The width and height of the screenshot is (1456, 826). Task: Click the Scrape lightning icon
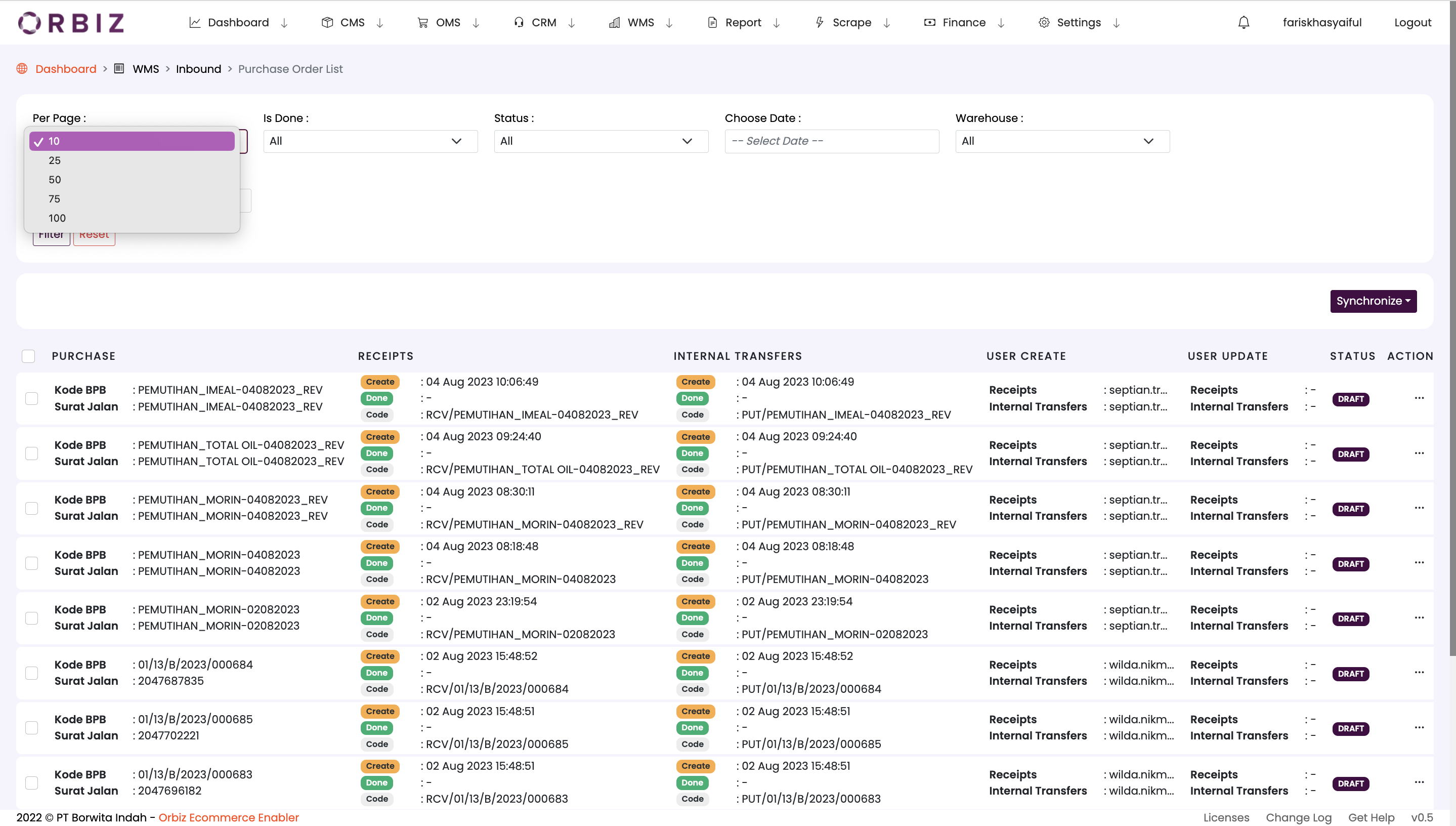pos(819,23)
